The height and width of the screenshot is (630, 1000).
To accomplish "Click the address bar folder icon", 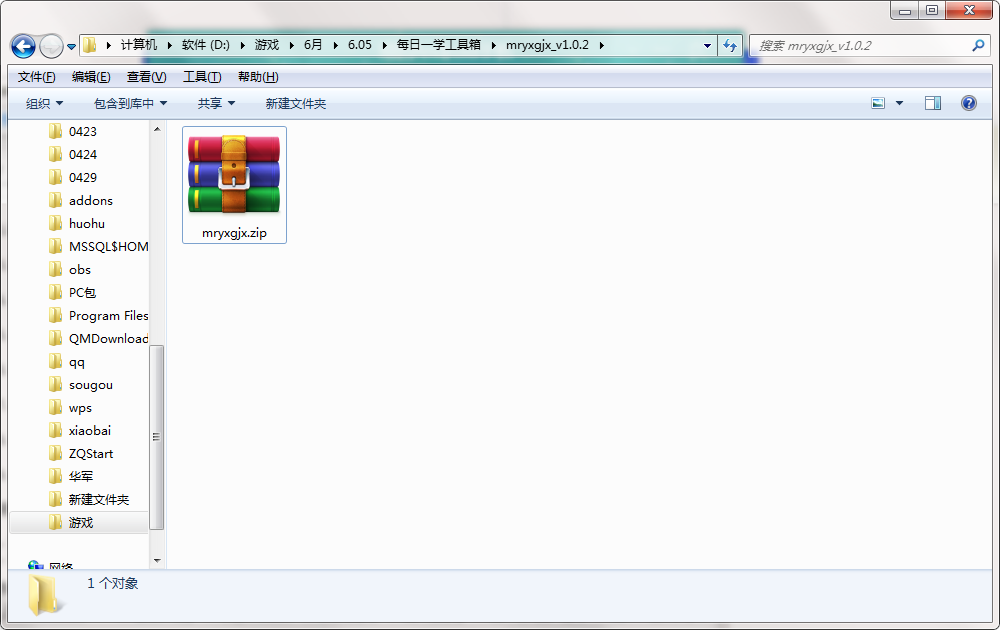I will click(x=90, y=45).
